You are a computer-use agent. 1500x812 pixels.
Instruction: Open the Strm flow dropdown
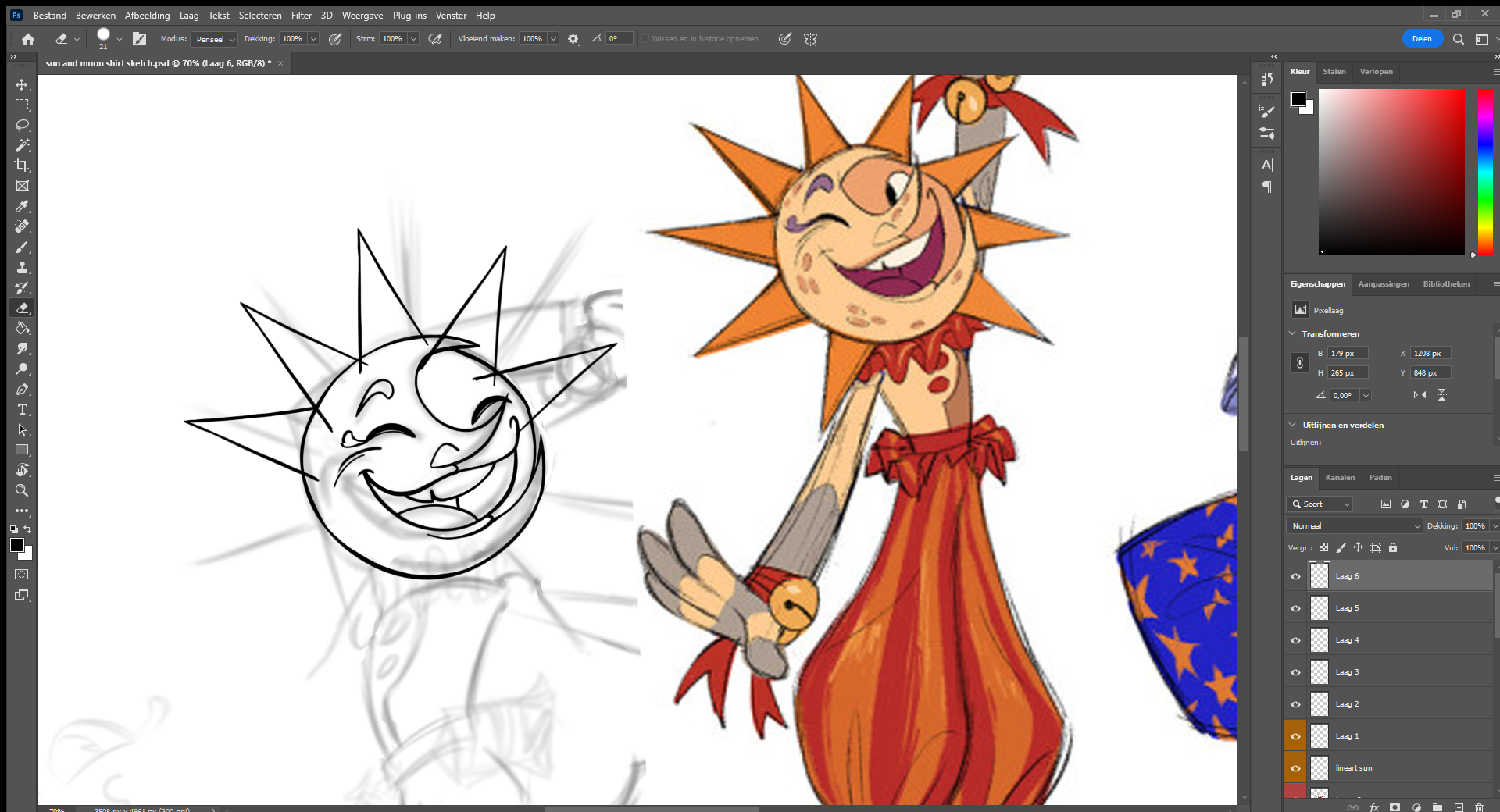pyautogui.click(x=413, y=39)
